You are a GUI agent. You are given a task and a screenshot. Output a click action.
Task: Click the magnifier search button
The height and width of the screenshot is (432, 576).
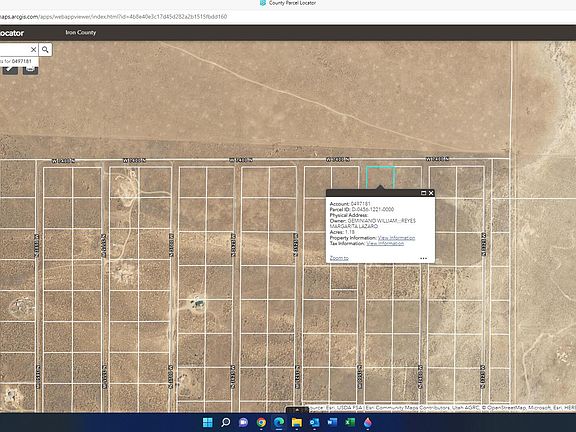pyautogui.click(x=45, y=50)
